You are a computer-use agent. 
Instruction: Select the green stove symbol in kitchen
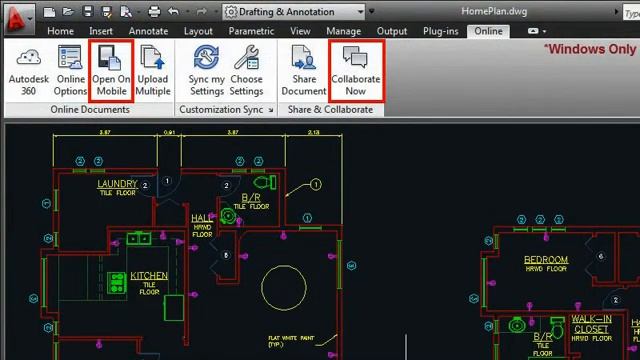116,283
